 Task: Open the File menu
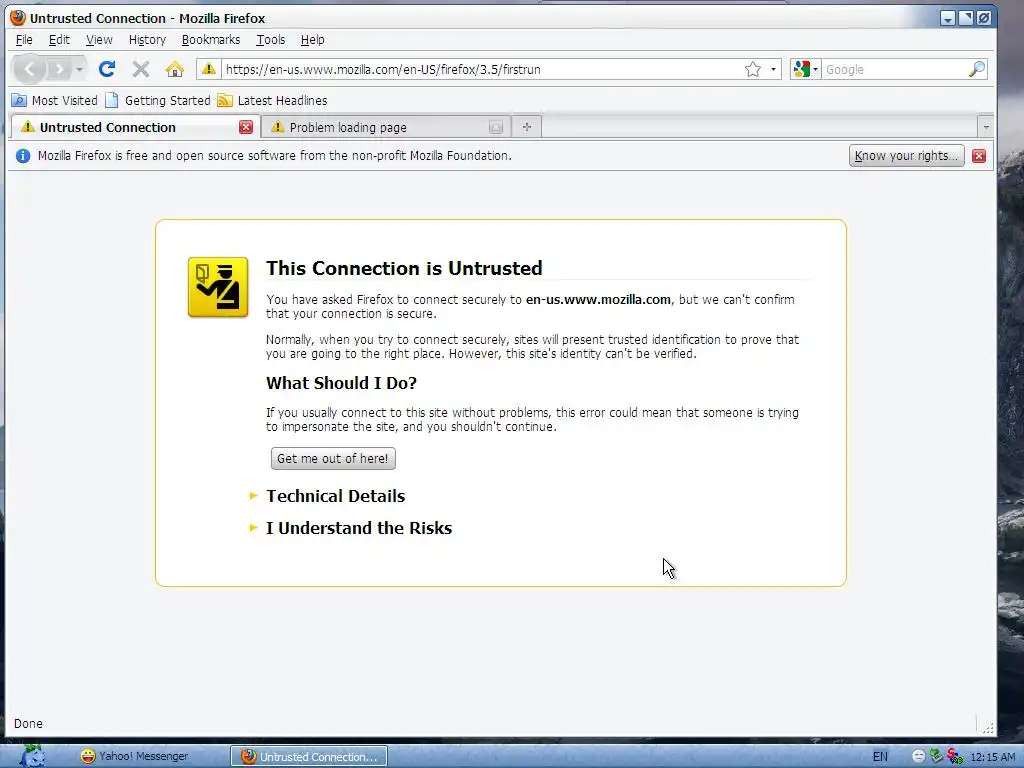pyautogui.click(x=24, y=40)
